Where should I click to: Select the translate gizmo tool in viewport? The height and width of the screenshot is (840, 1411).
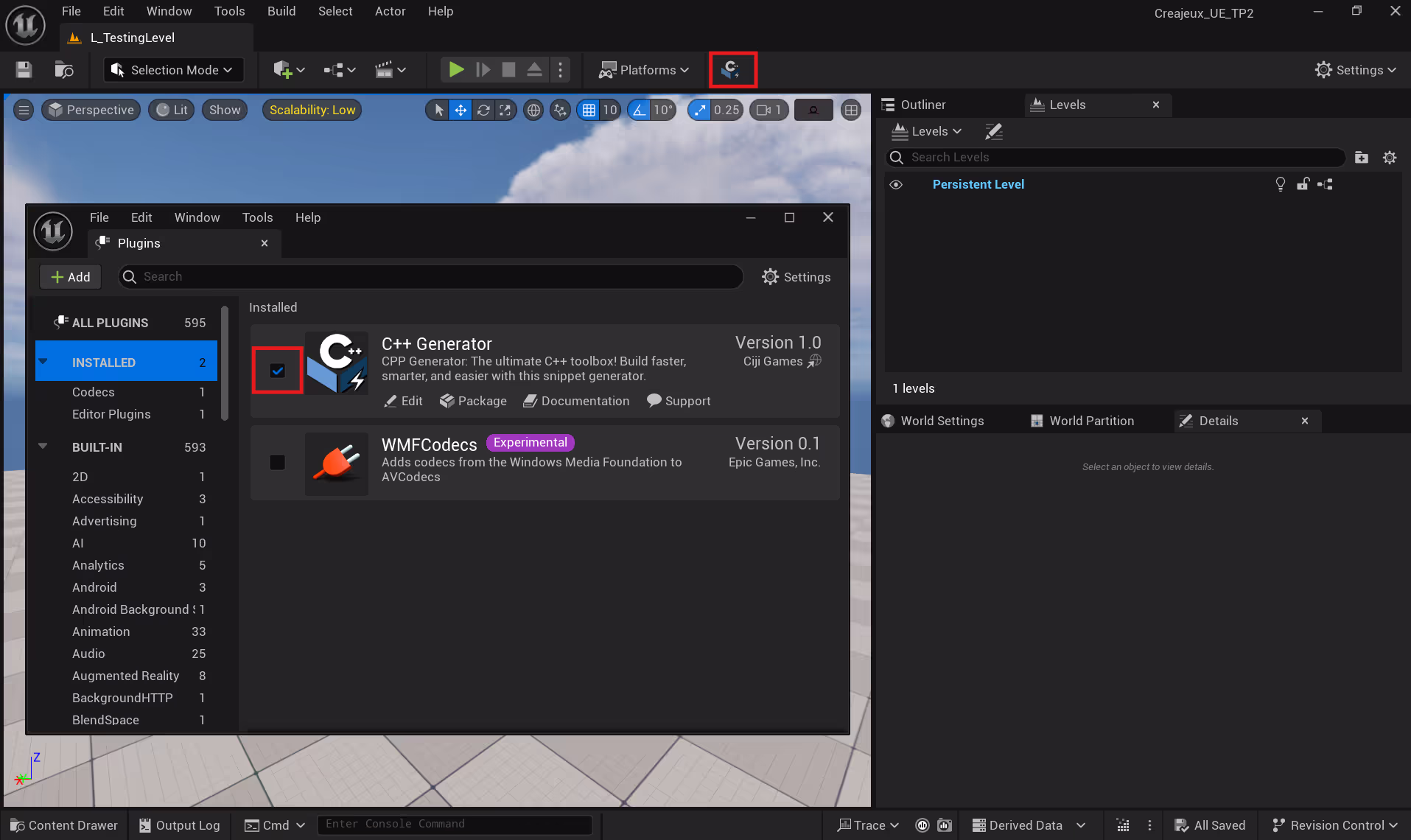click(x=461, y=110)
